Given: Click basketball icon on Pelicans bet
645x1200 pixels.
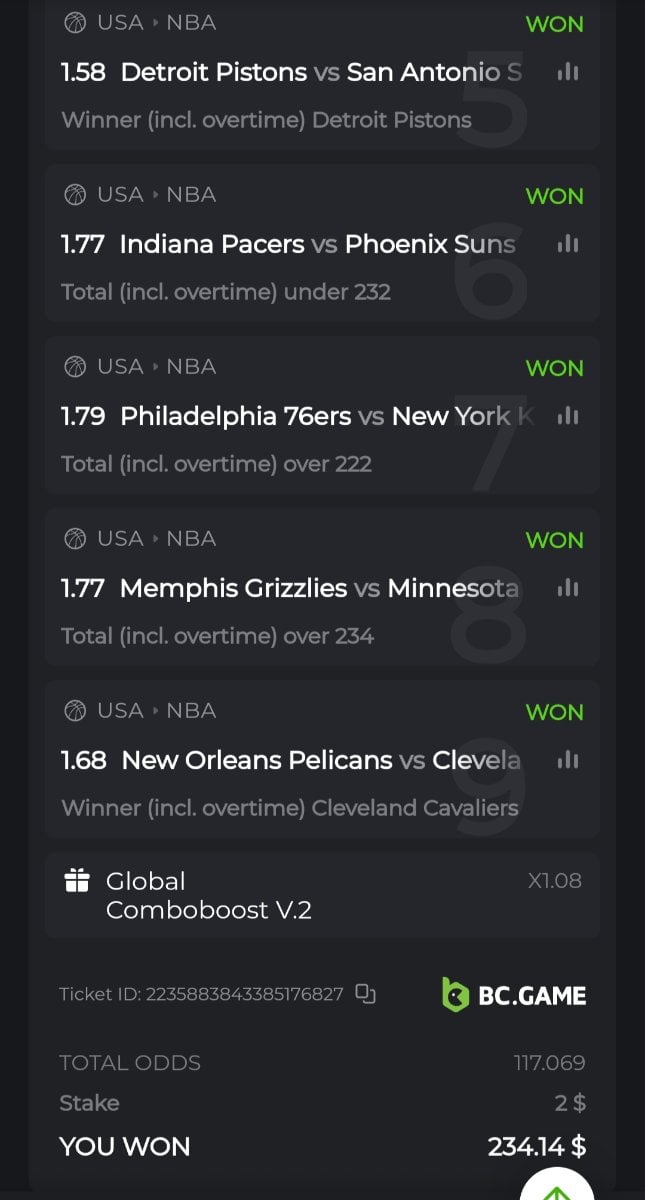Looking at the screenshot, I should pos(75,711).
